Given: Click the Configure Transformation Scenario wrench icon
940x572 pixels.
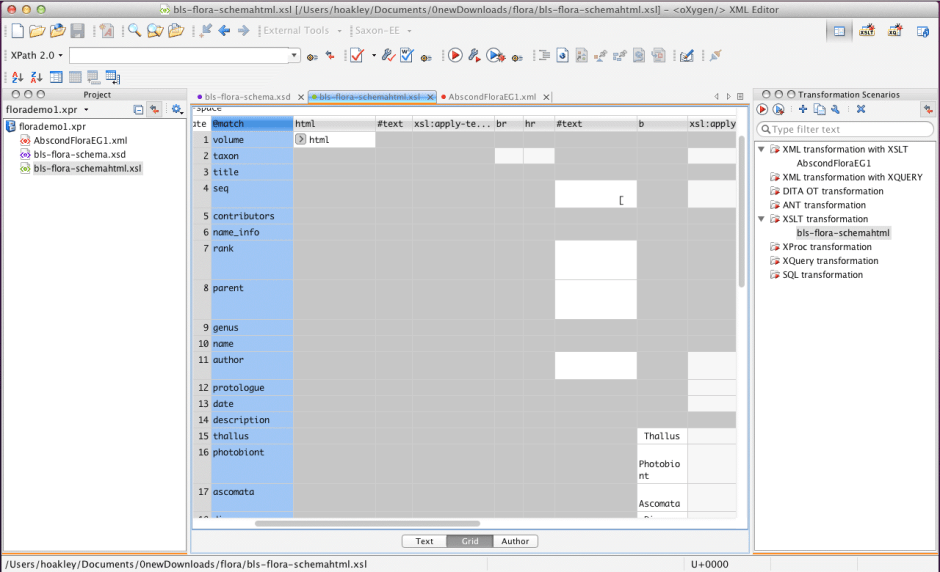Looking at the screenshot, I should [x=474, y=56].
